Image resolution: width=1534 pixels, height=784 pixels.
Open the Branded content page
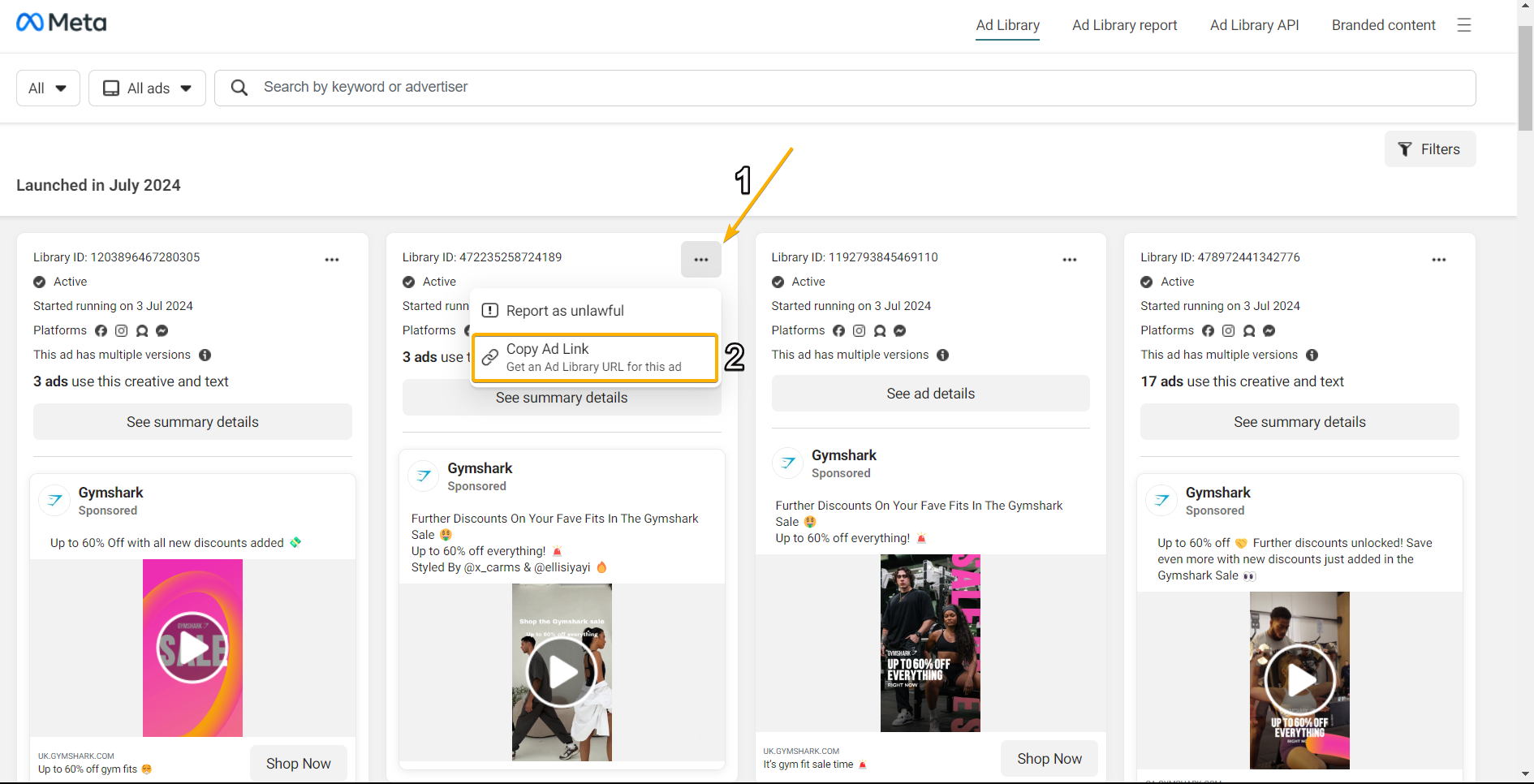[x=1383, y=25]
